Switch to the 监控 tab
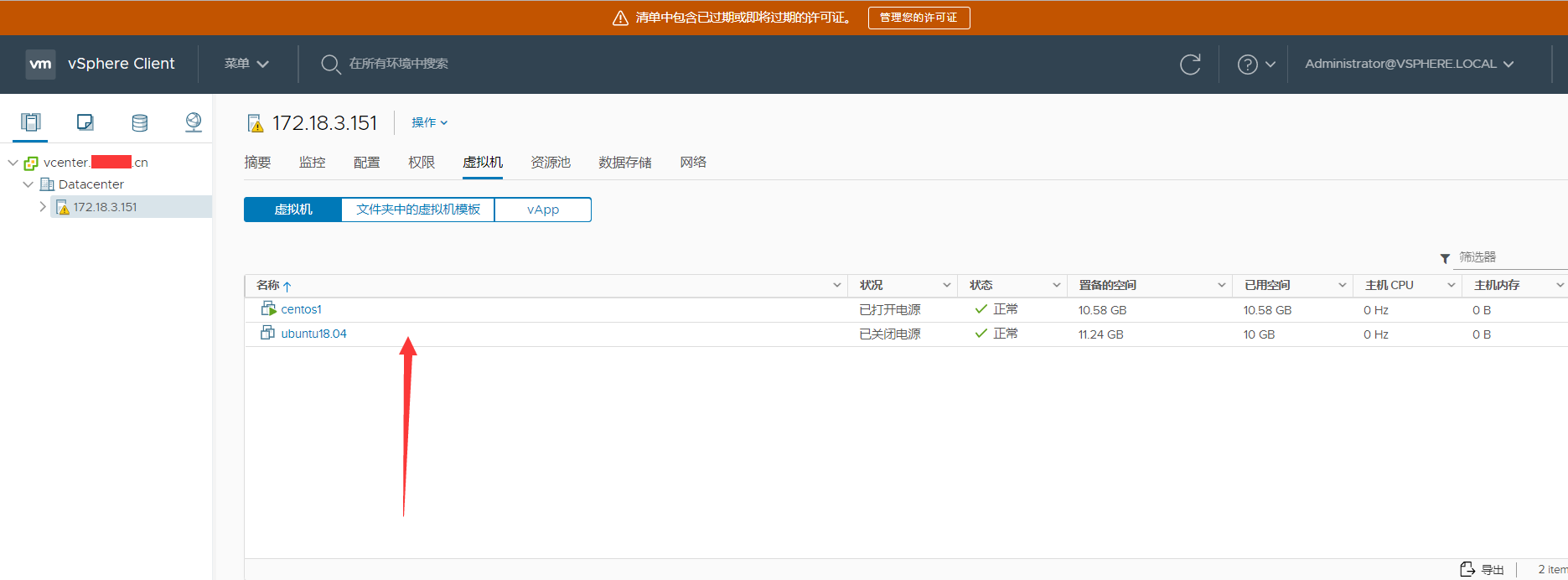 click(312, 163)
